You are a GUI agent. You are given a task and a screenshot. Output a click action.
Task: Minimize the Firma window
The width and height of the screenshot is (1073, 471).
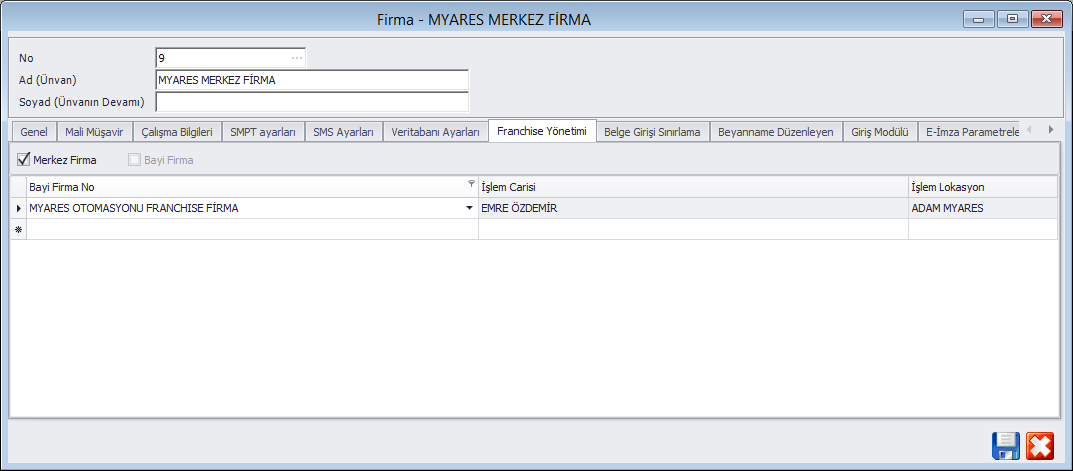(979, 20)
